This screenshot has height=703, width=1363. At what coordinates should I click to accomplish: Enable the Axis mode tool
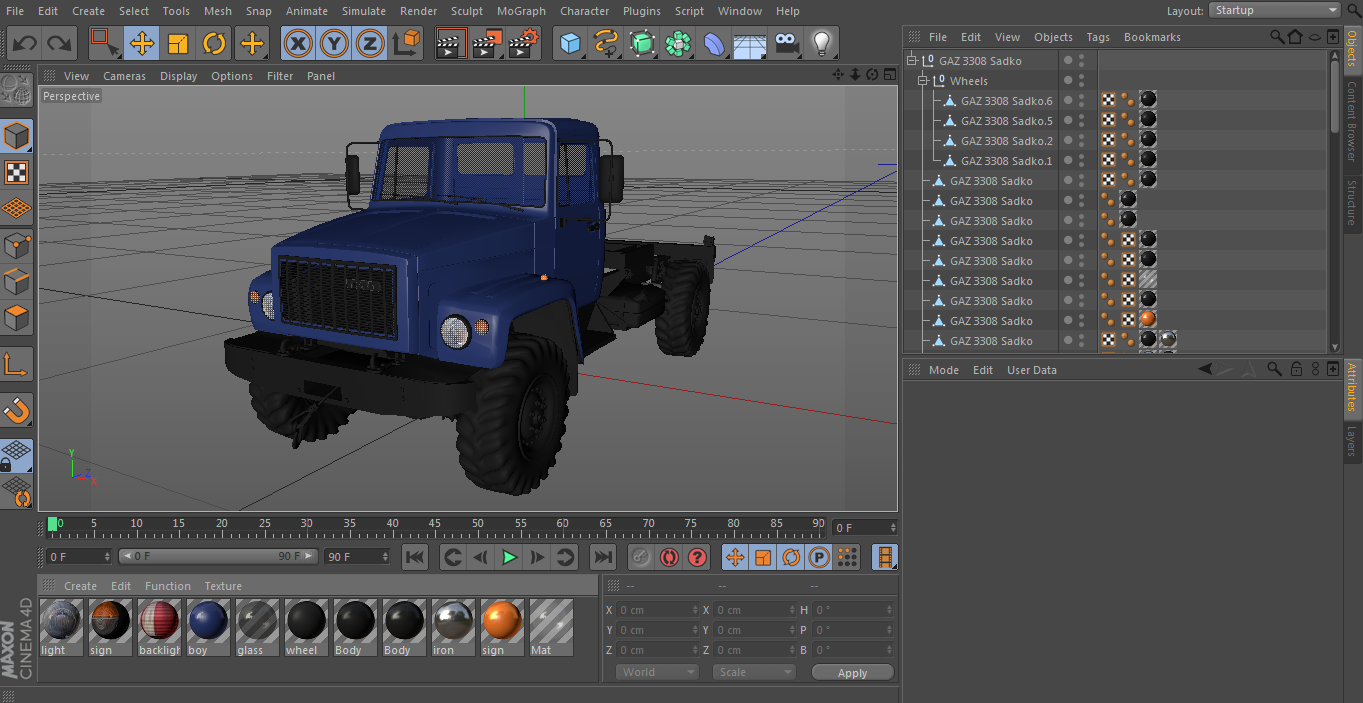(17, 365)
